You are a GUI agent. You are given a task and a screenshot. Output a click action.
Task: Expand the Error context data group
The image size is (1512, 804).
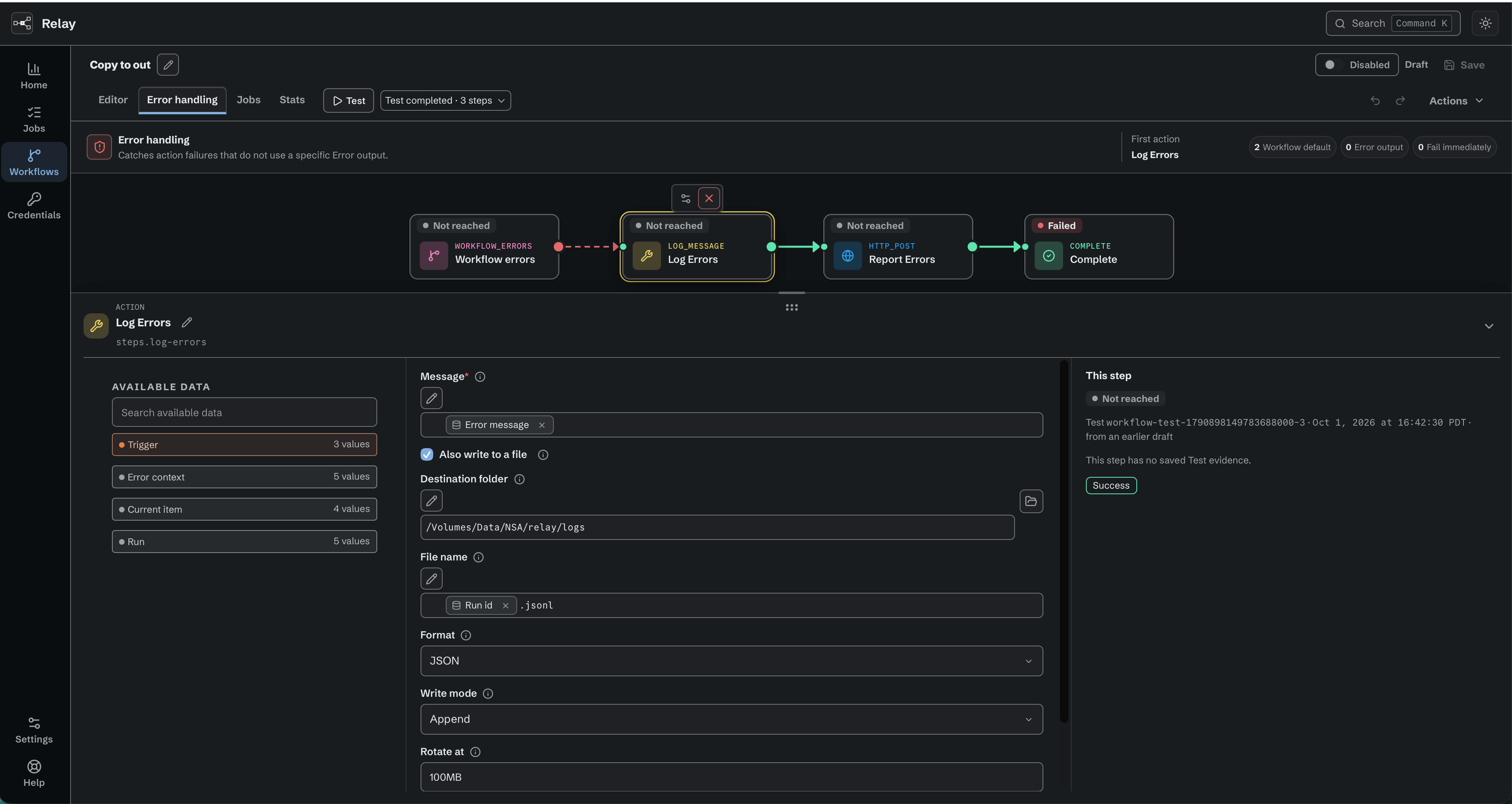pyautogui.click(x=244, y=476)
